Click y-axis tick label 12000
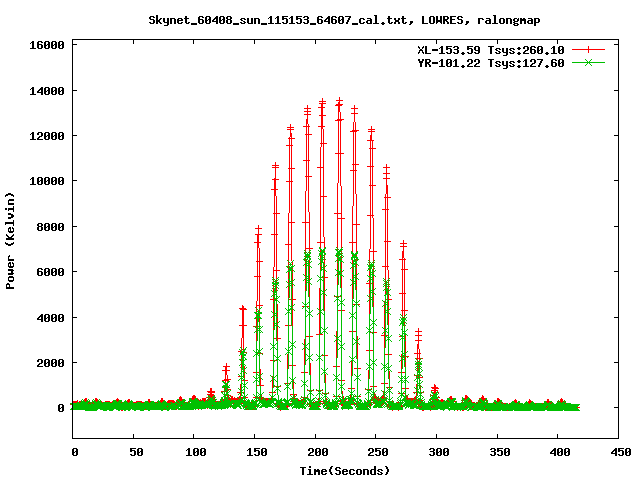 (x=47, y=136)
